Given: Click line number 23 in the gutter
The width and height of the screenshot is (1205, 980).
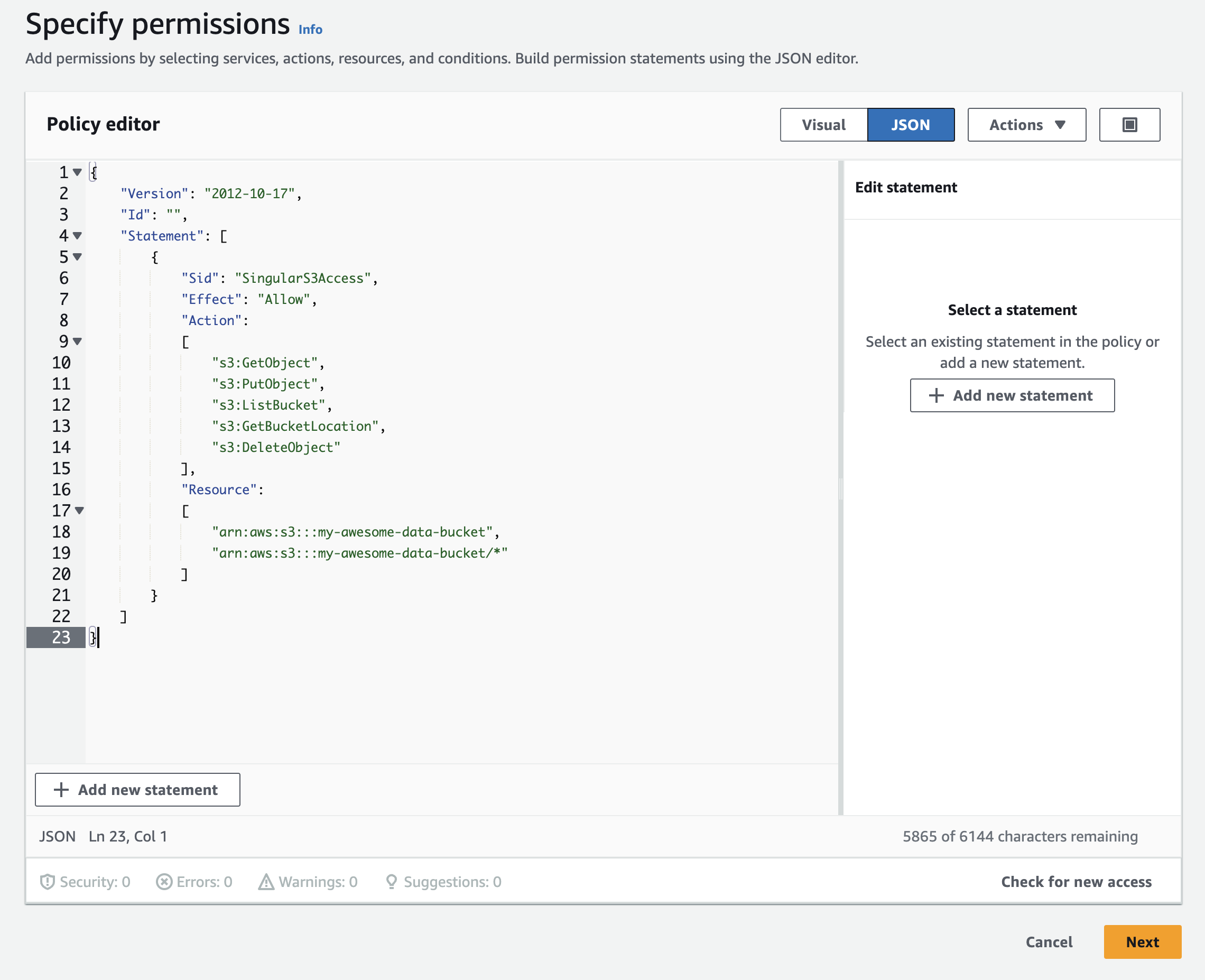Looking at the screenshot, I should pos(61,637).
